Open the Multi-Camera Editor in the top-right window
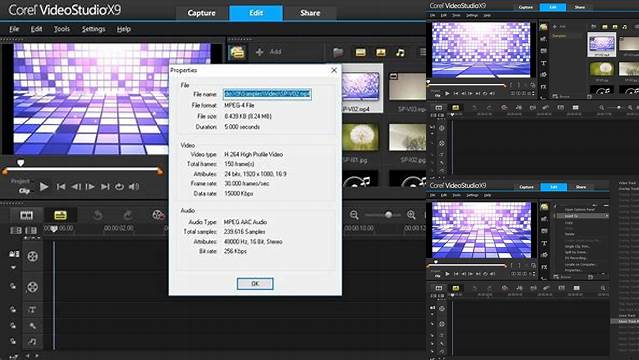Viewport: 639px width, 360px height. tap(575, 108)
